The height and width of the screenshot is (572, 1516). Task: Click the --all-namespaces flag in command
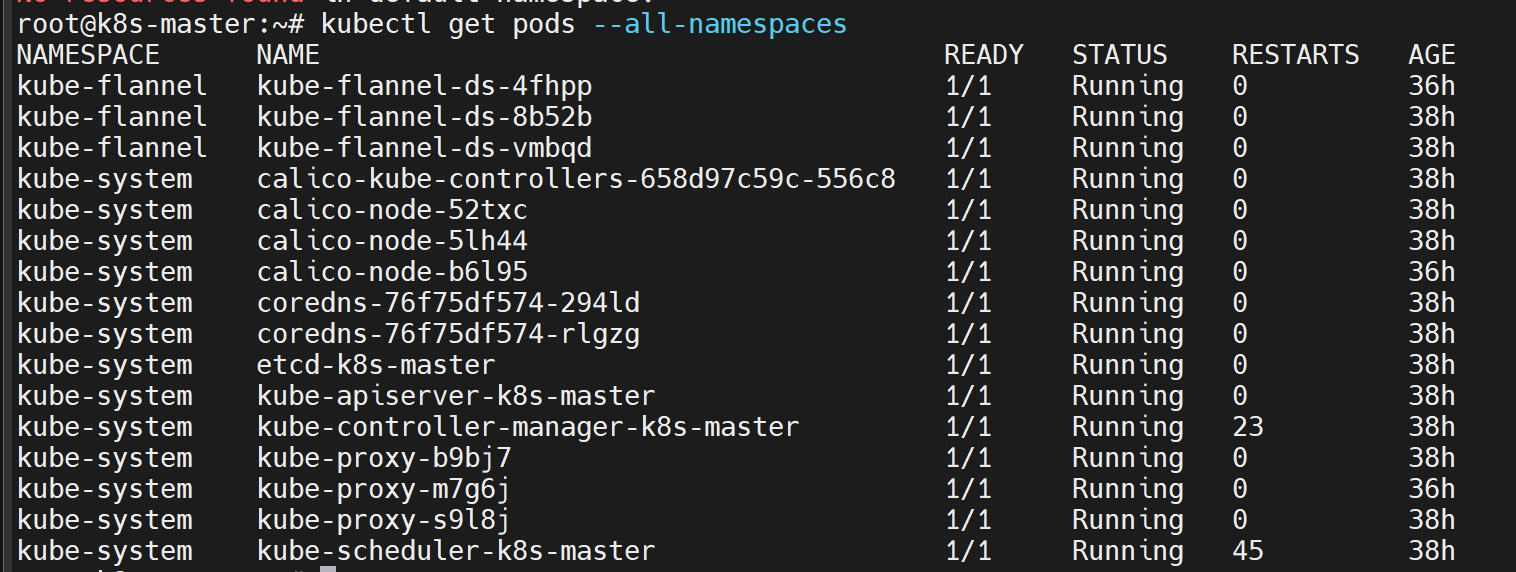(x=720, y=24)
